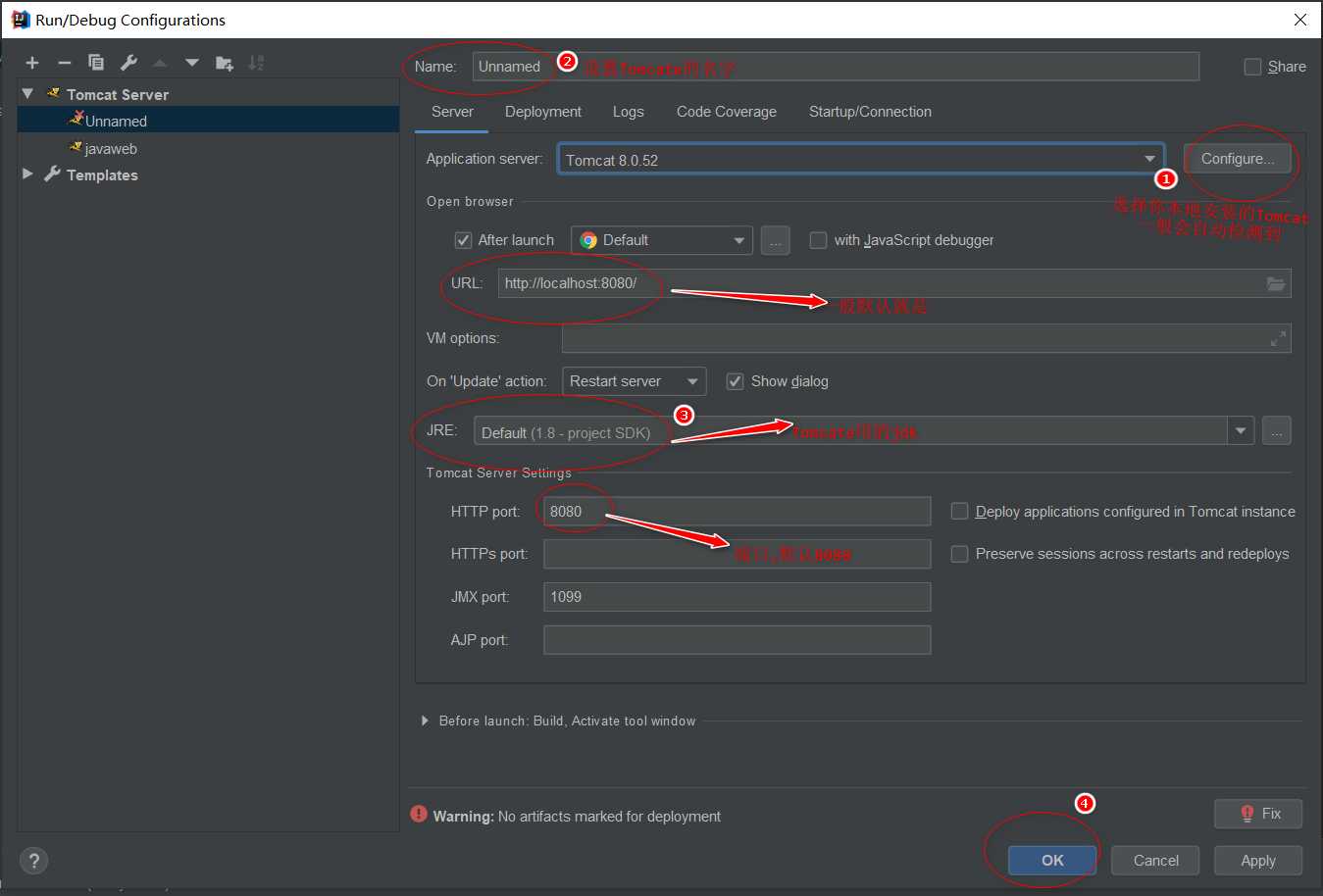Image resolution: width=1323 pixels, height=896 pixels.
Task: Switch to the Logs tab
Action: pos(629,112)
